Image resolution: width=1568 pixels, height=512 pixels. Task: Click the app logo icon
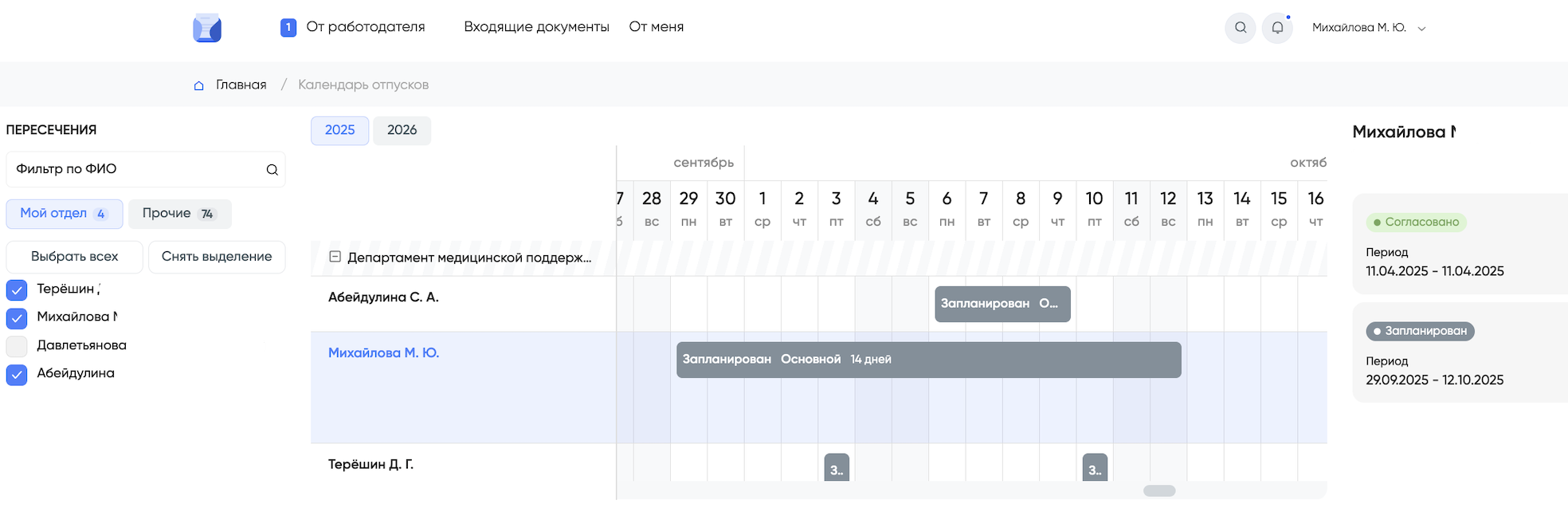click(207, 28)
